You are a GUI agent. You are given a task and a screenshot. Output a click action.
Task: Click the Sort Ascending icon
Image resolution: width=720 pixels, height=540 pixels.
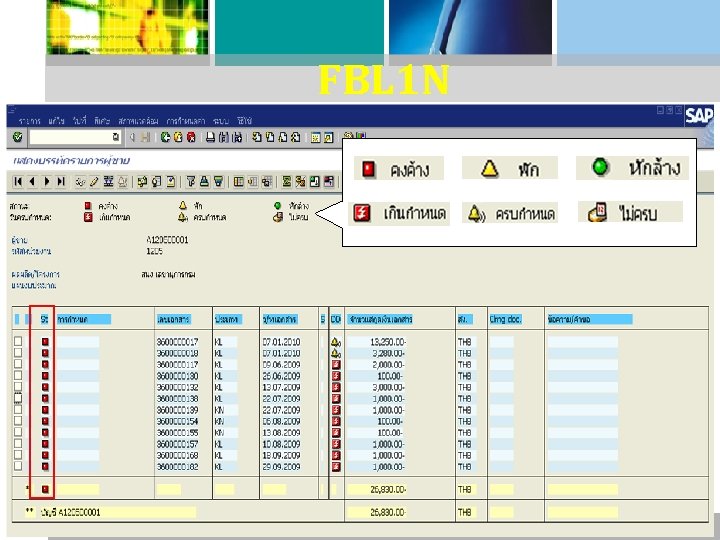[x=204, y=182]
